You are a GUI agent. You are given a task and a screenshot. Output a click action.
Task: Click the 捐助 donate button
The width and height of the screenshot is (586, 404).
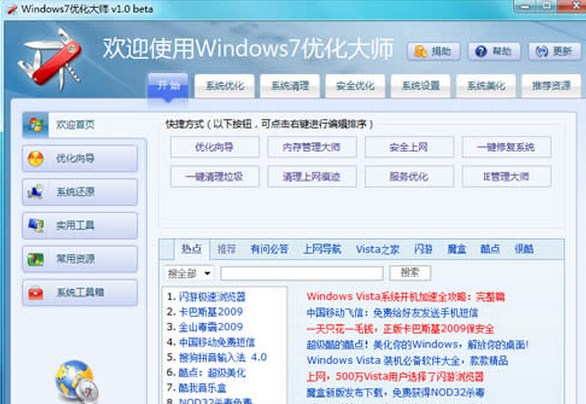tap(434, 51)
